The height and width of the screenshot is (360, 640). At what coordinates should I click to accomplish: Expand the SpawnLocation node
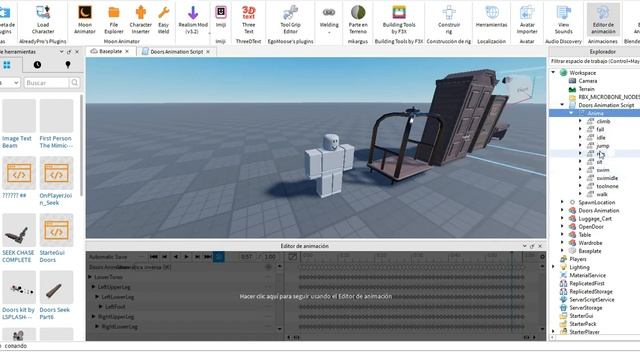[x=562, y=202]
